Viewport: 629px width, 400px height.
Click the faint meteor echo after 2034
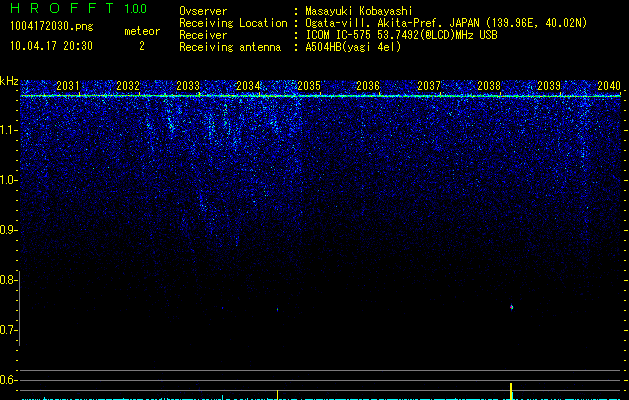277,309
